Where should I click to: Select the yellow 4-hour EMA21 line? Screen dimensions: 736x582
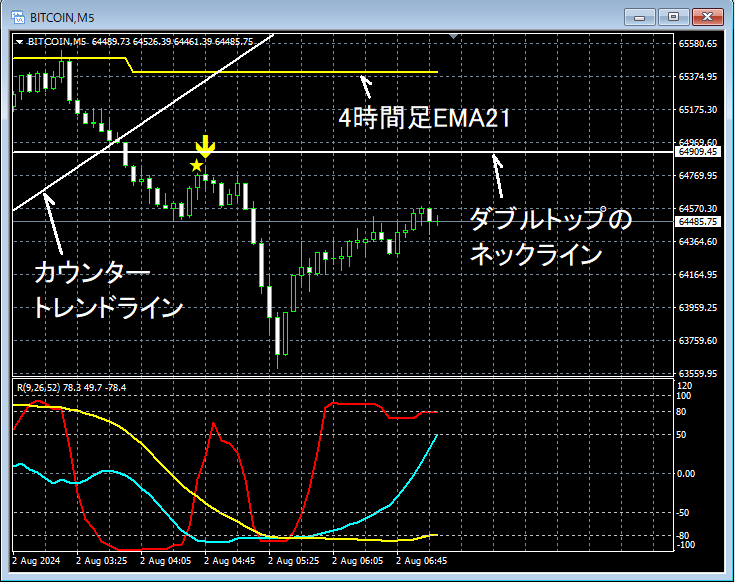(x=282, y=72)
